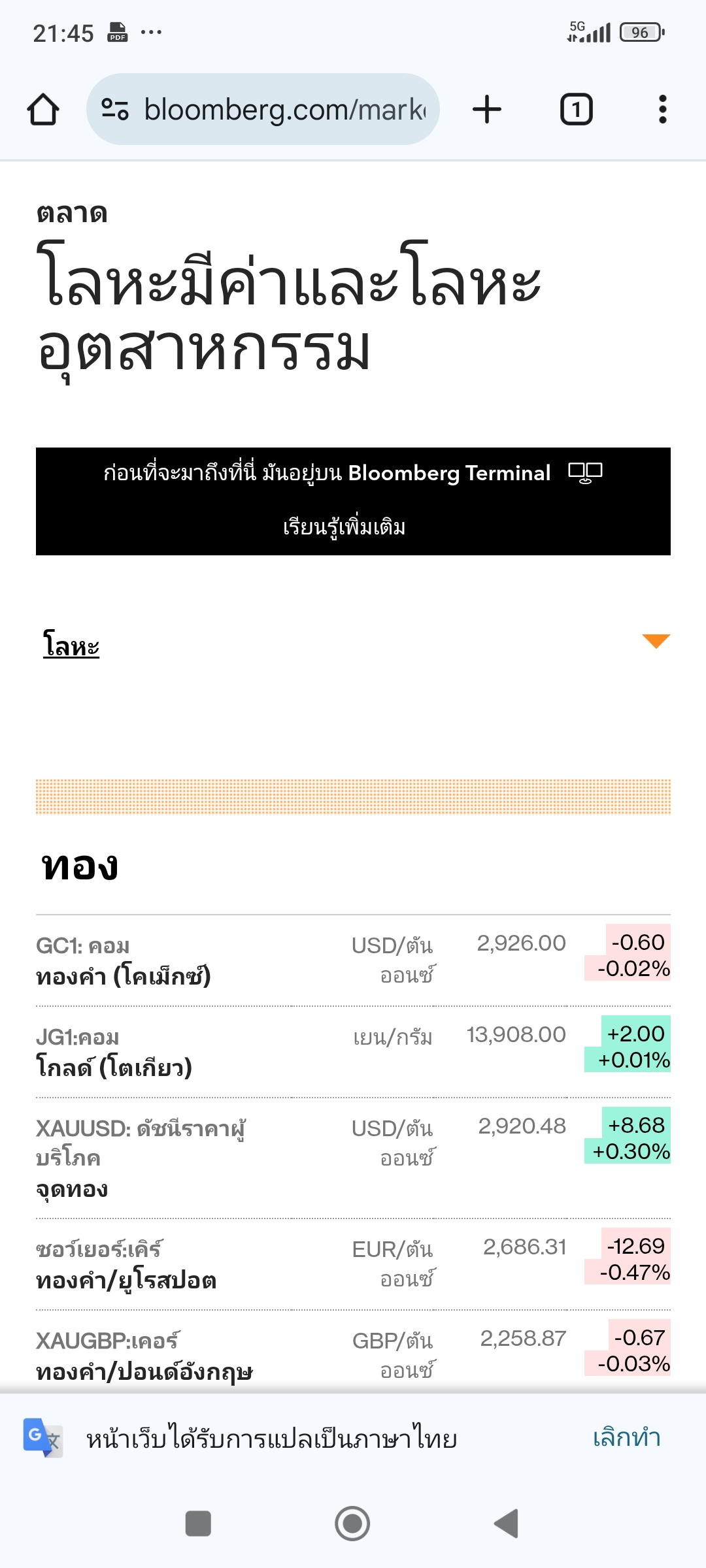Tap เลิกทำ to undo page translation
The height and width of the screenshot is (1568, 706).
(x=626, y=1438)
